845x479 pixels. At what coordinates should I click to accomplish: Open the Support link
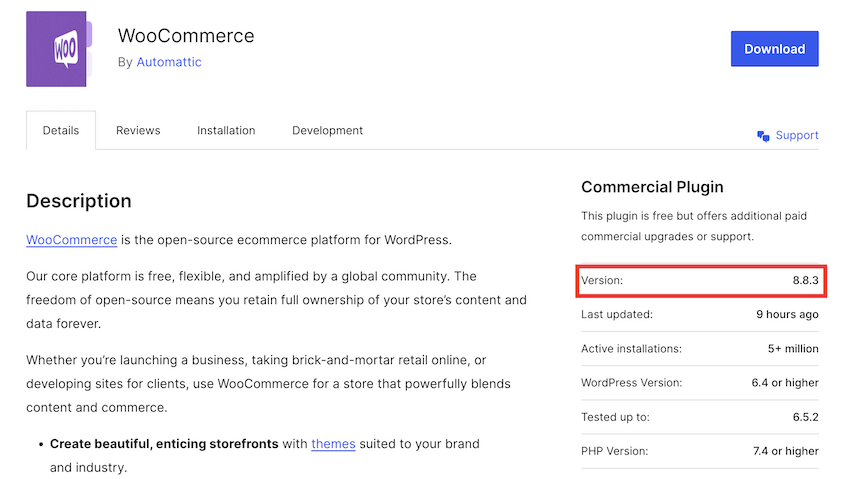pyautogui.click(x=796, y=135)
